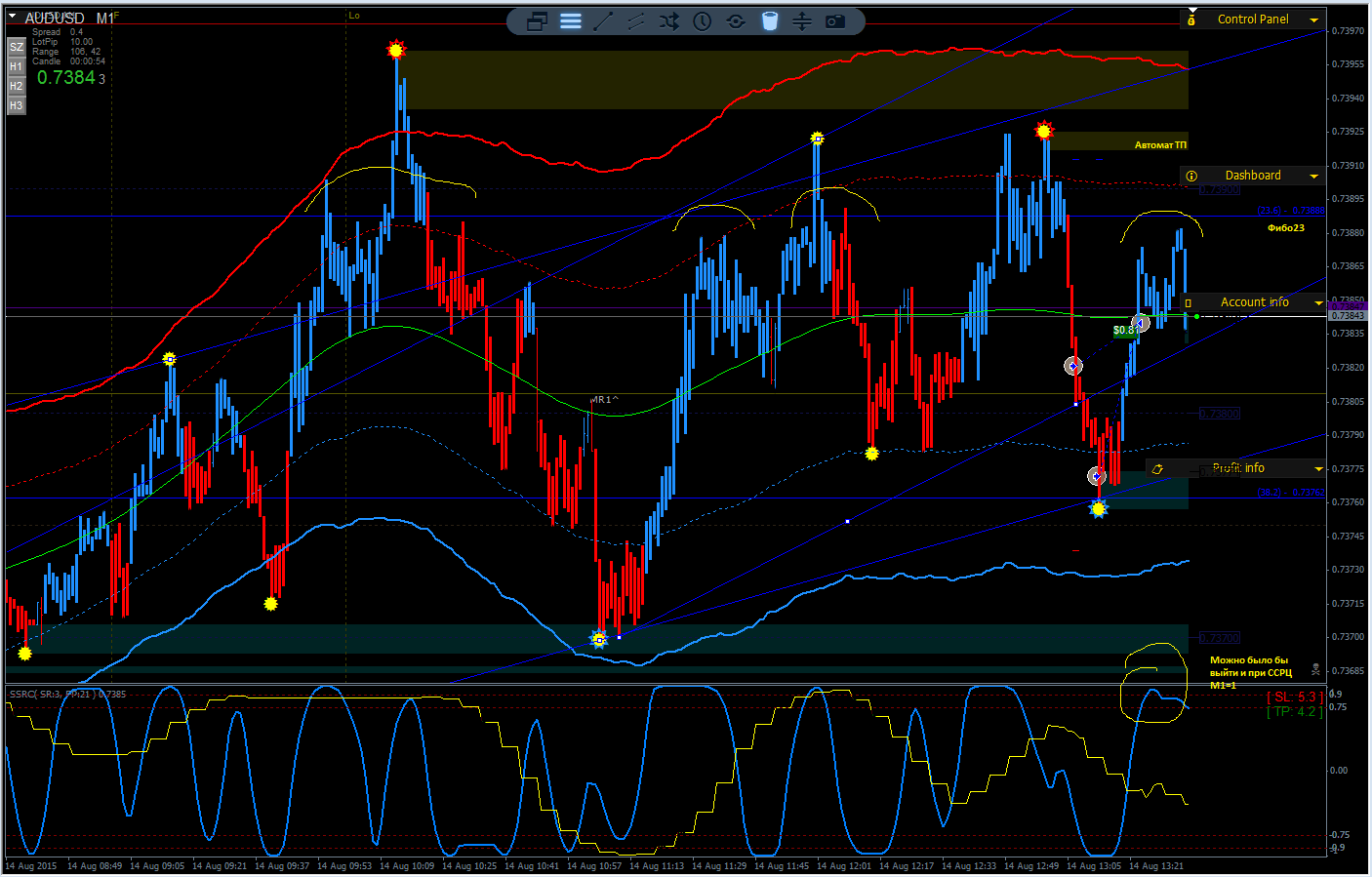
Task: Click the trash bin icon to delete objects
Action: 769,21
